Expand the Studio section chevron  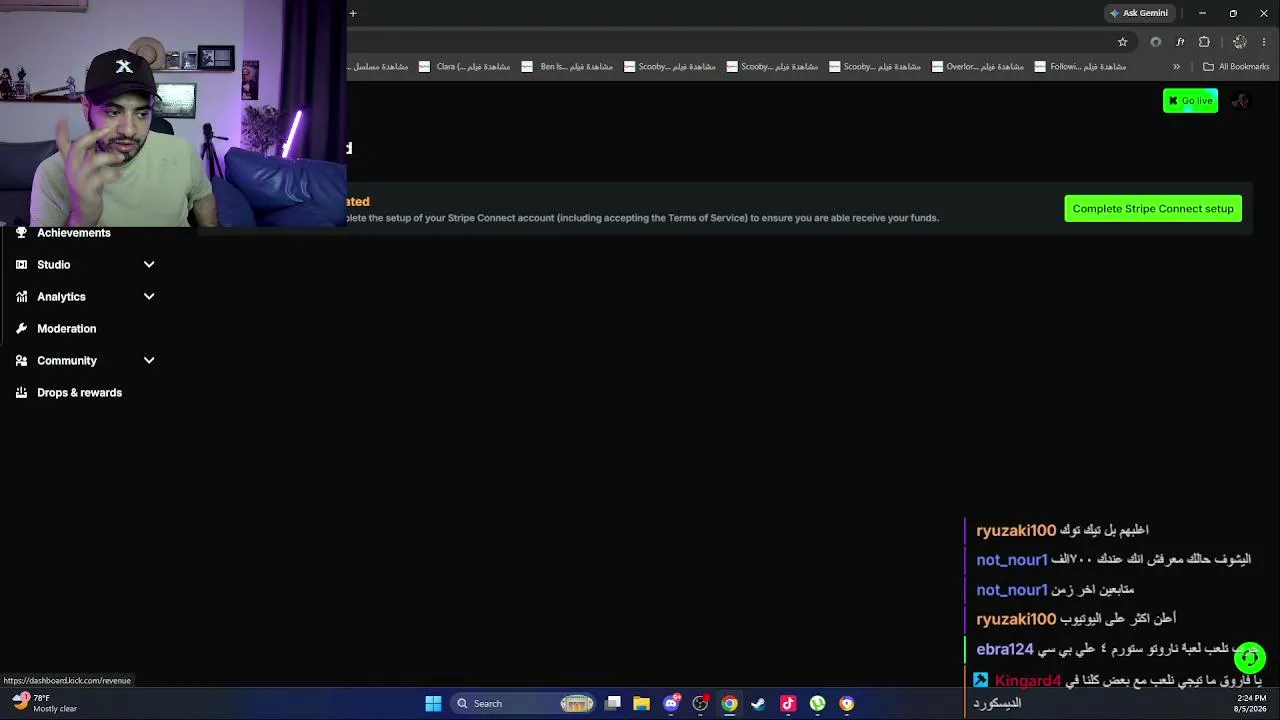149,265
